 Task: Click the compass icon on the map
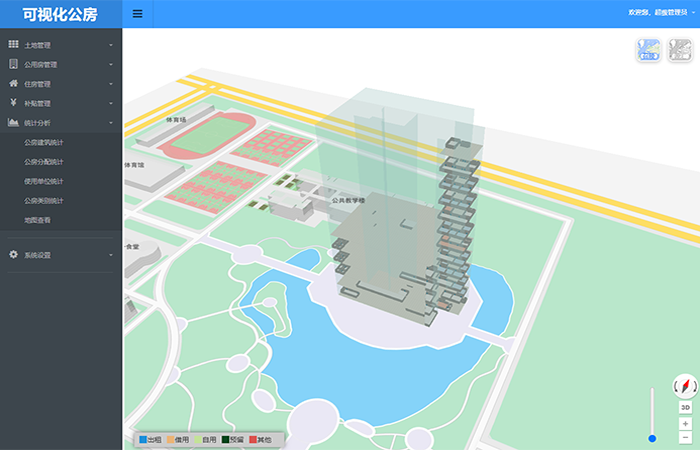[x=685, y=385]
